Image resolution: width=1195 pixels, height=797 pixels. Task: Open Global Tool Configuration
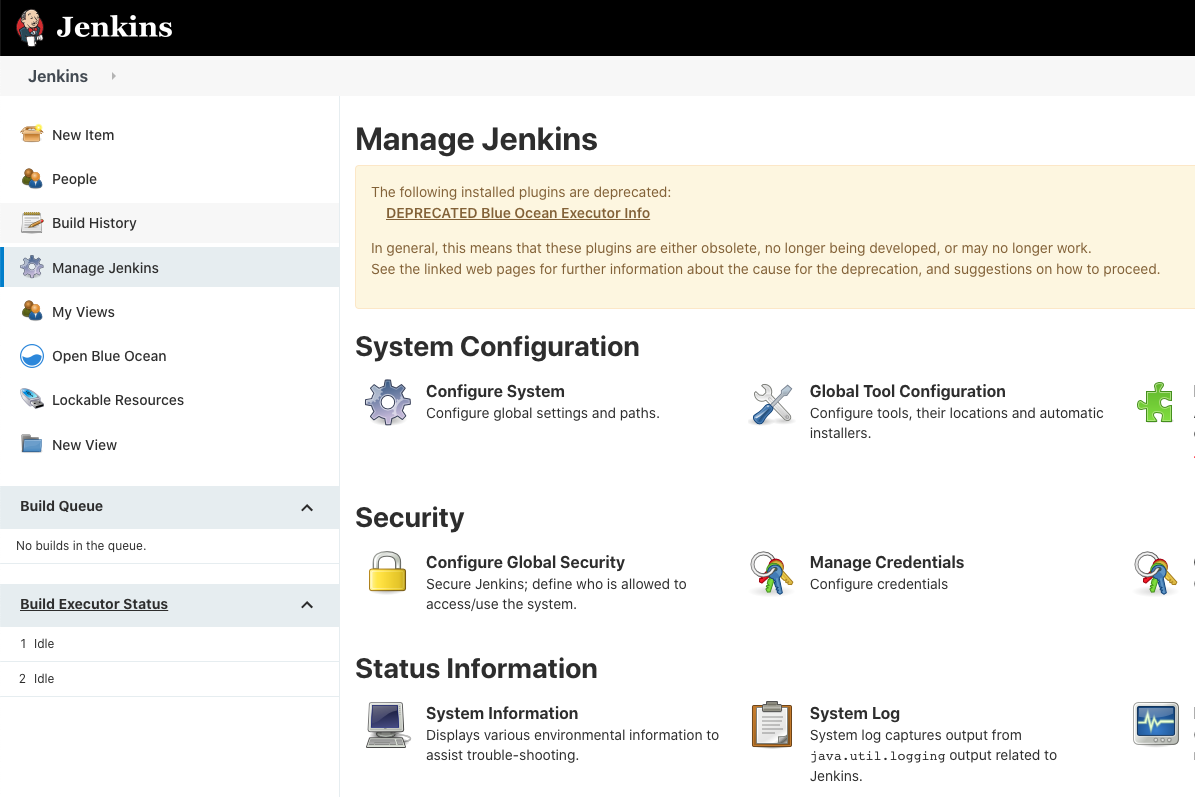[x=907, y=391]
